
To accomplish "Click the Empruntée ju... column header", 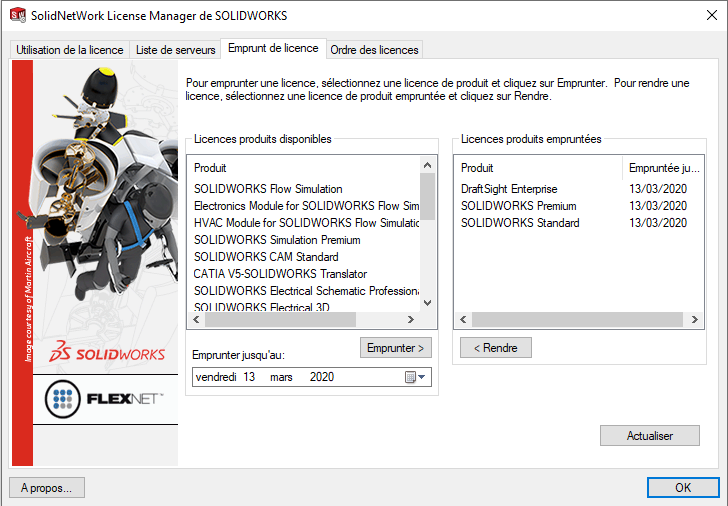I will click(x=663, y=168).
